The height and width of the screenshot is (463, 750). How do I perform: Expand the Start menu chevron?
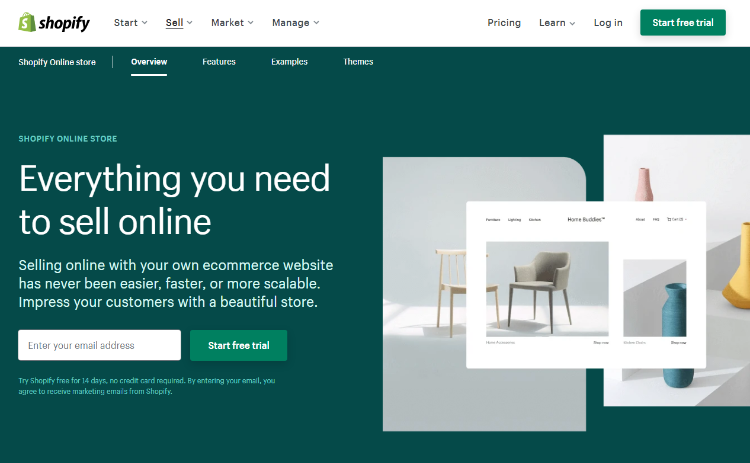point(144,22)
